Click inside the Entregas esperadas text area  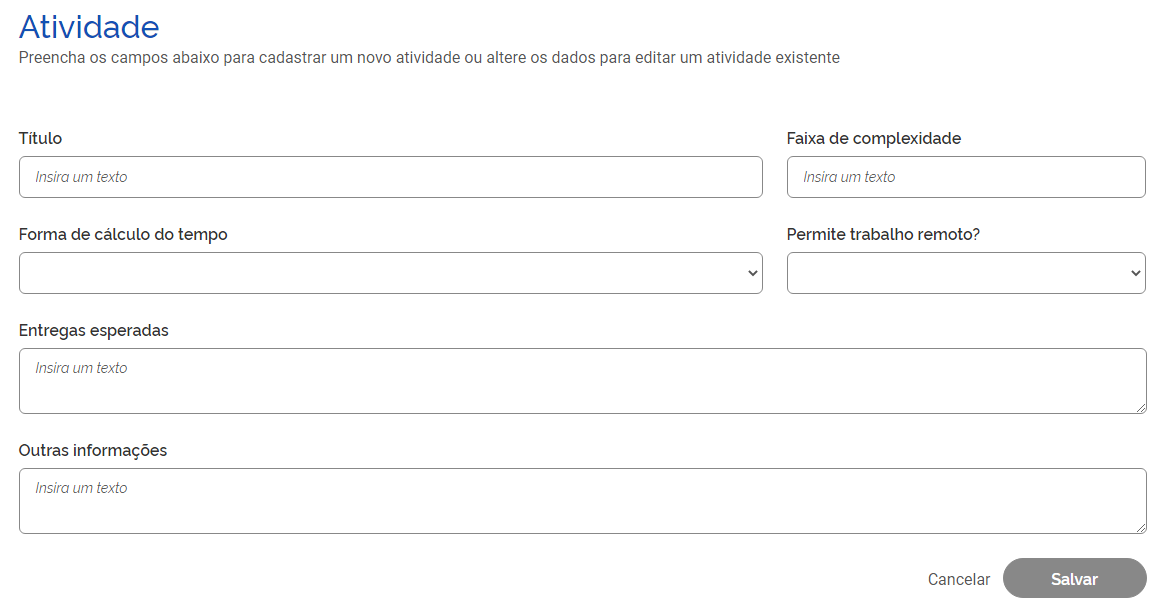click(582, 381)
